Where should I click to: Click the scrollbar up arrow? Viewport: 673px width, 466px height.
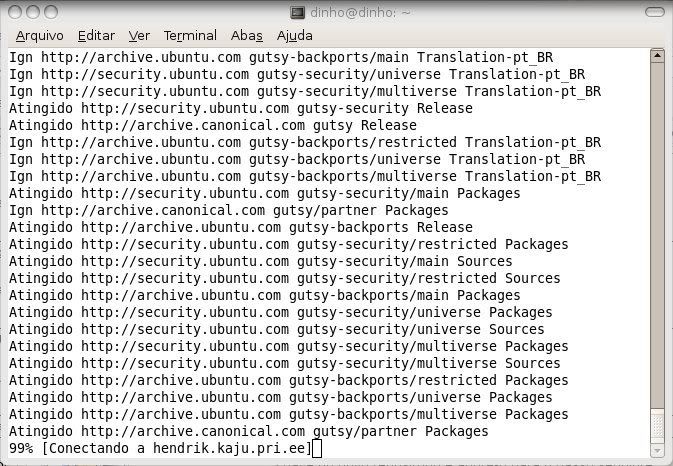(x=657, y=56)
